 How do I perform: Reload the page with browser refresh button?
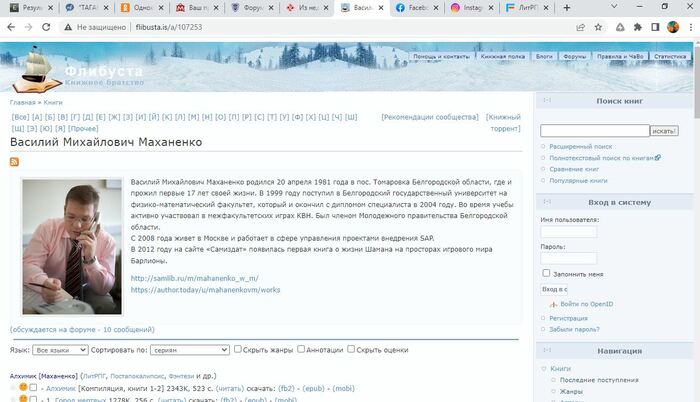[x=46, y=27]
